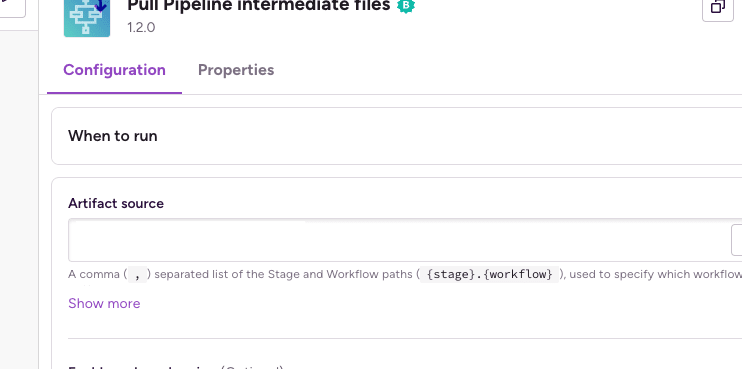Click the Artifact source field label

click(116, 203)
